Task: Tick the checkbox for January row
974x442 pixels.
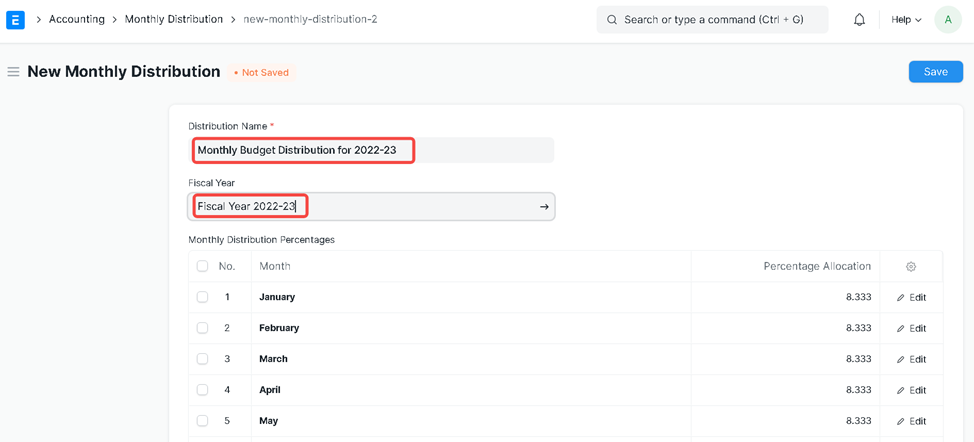Action: [x=202, y=297]
